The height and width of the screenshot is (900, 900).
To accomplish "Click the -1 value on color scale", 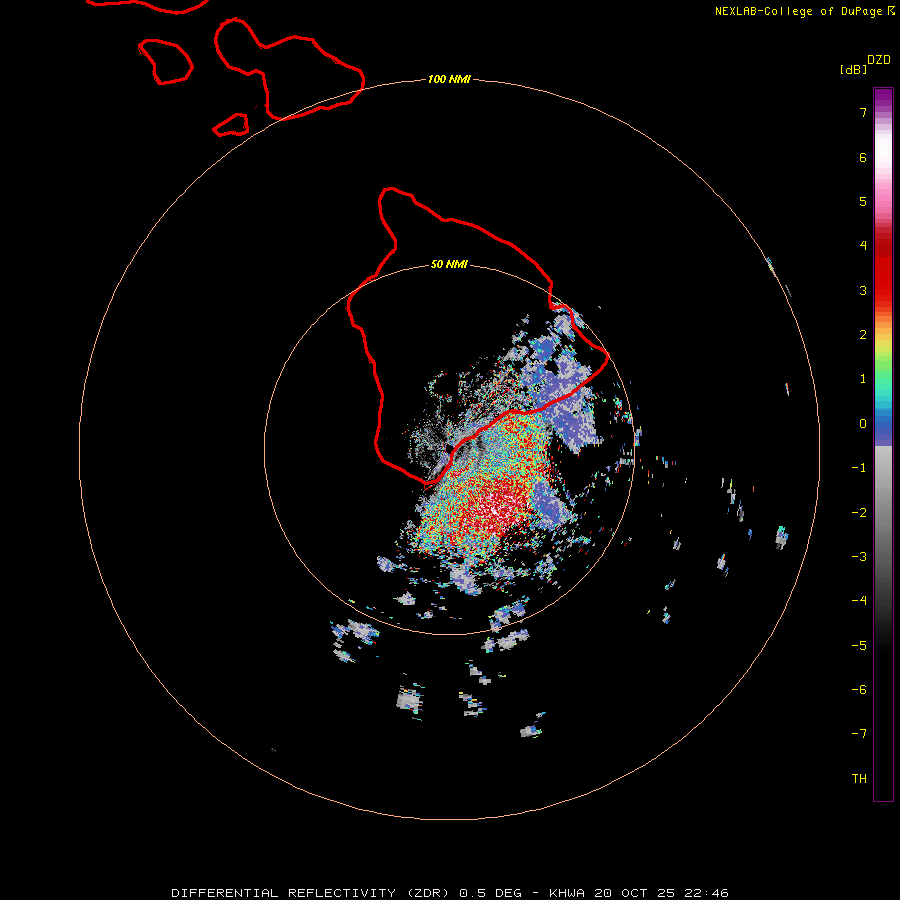I will click(x=859, y=468).
